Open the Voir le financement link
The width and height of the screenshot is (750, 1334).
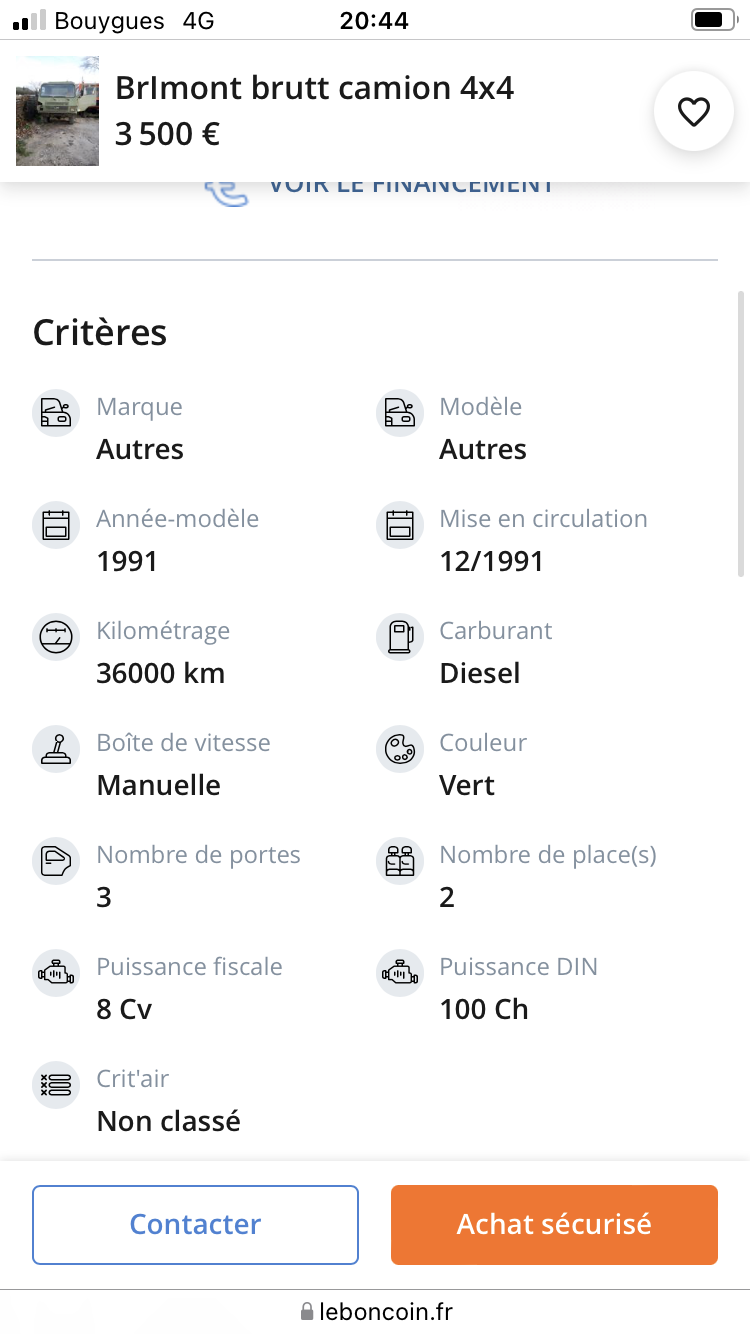tap(410, 186)
